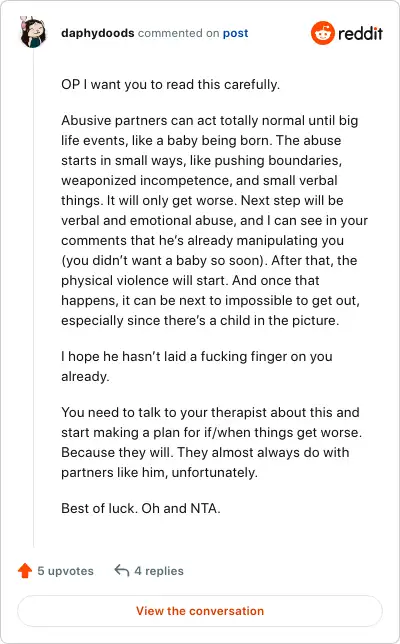This screenshot has width=400, height=644.
Task: Click the "OP I want you to read" line
Action: click(x=170, y=85)
